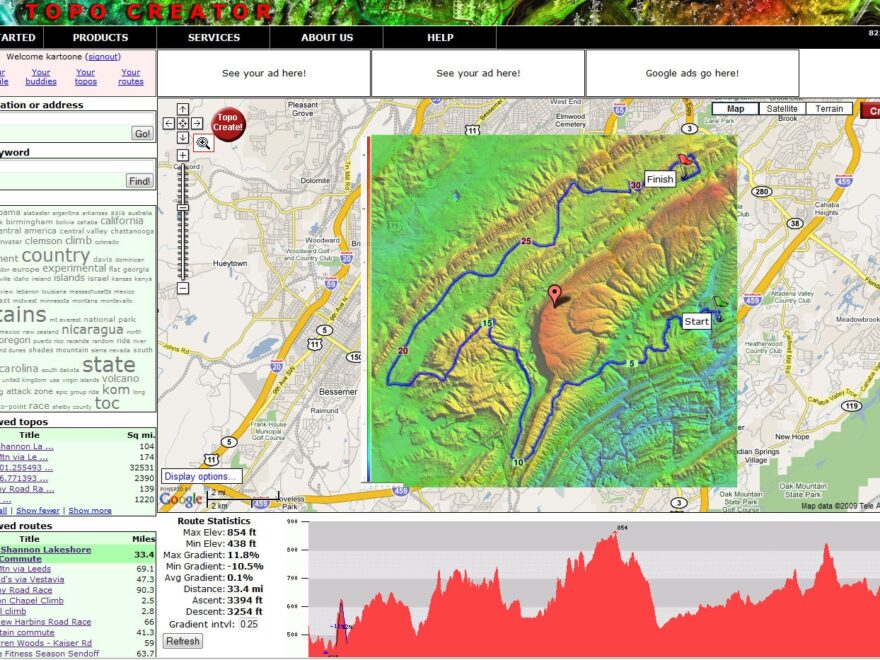Pan the map left with the arrow
Viewport: 880px width, 660px height.
[169, 123]
